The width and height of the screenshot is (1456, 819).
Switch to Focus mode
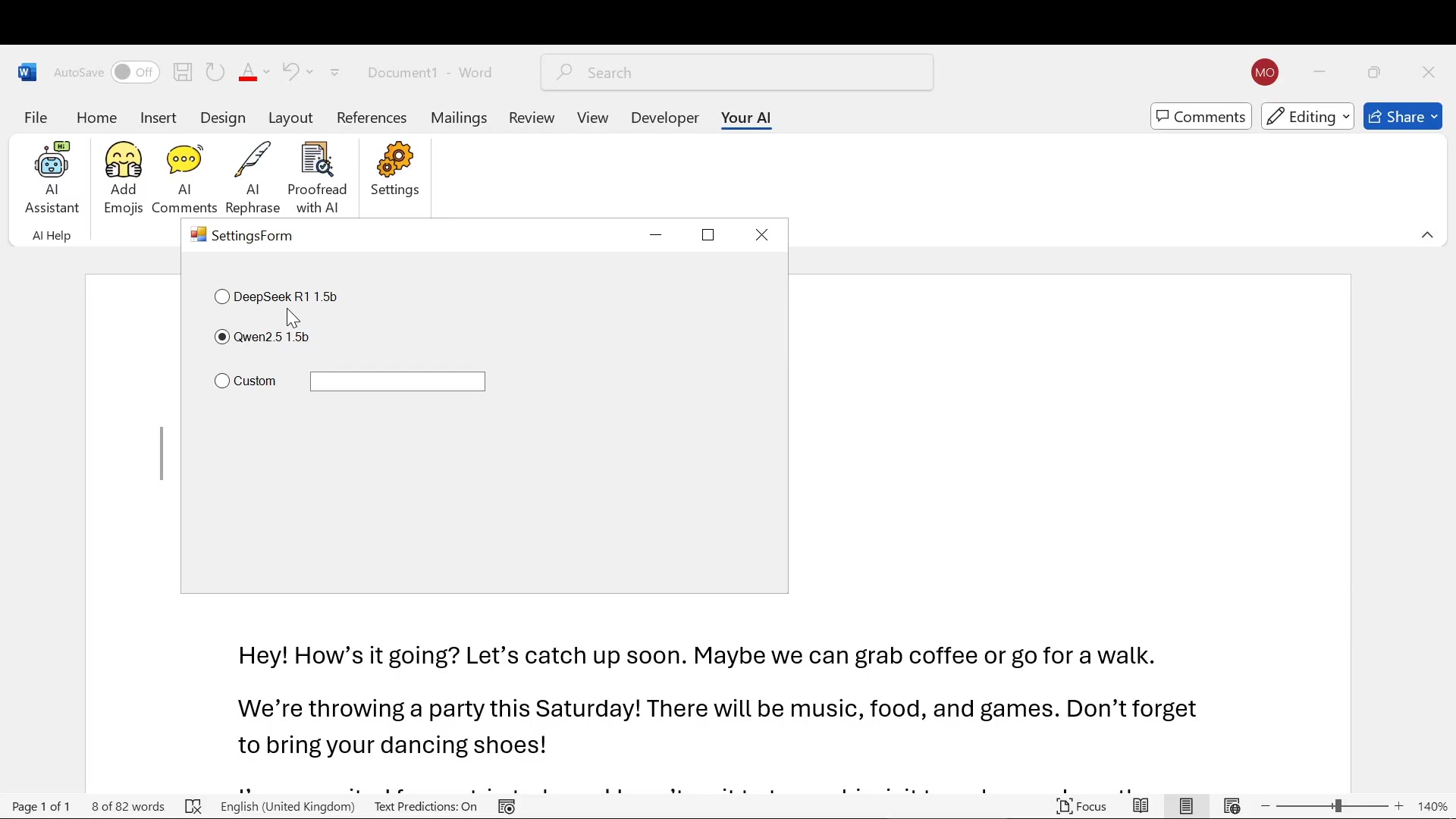point(1082,807)
